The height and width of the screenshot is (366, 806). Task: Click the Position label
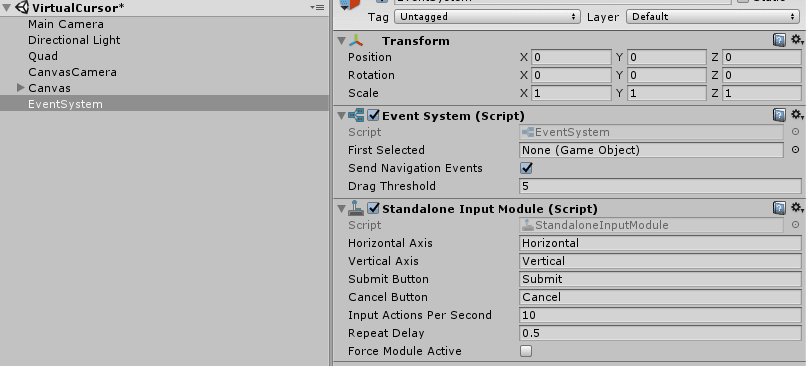tap(370, 57)
